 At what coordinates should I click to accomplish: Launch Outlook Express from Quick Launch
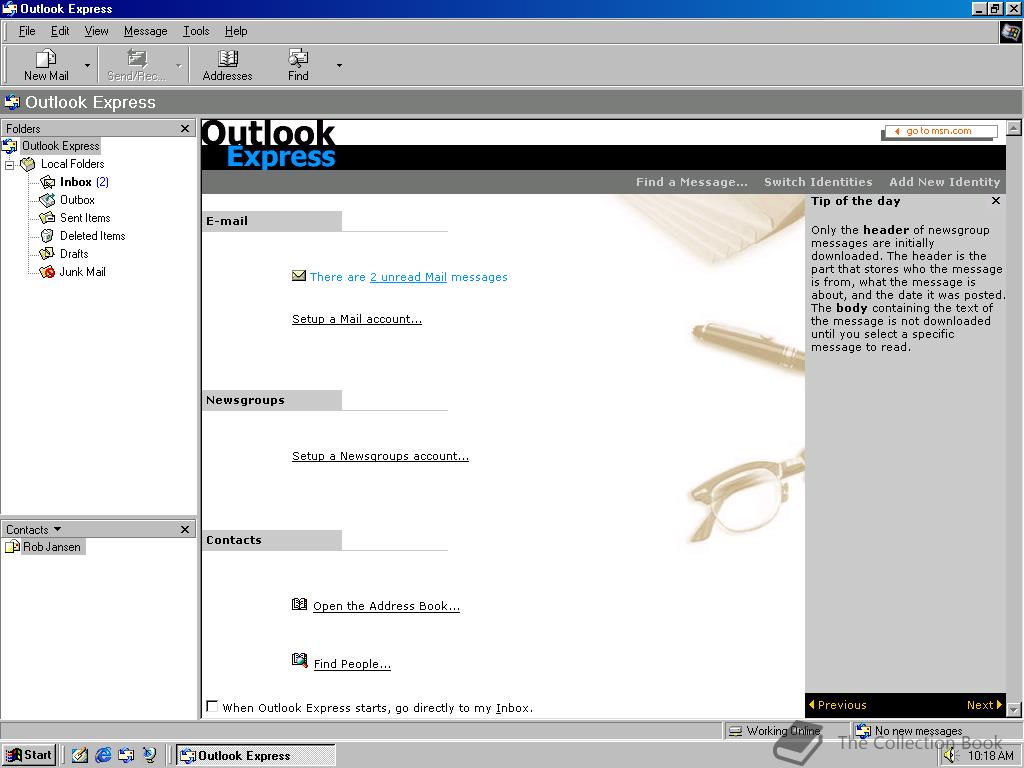(x=126, y=756)
